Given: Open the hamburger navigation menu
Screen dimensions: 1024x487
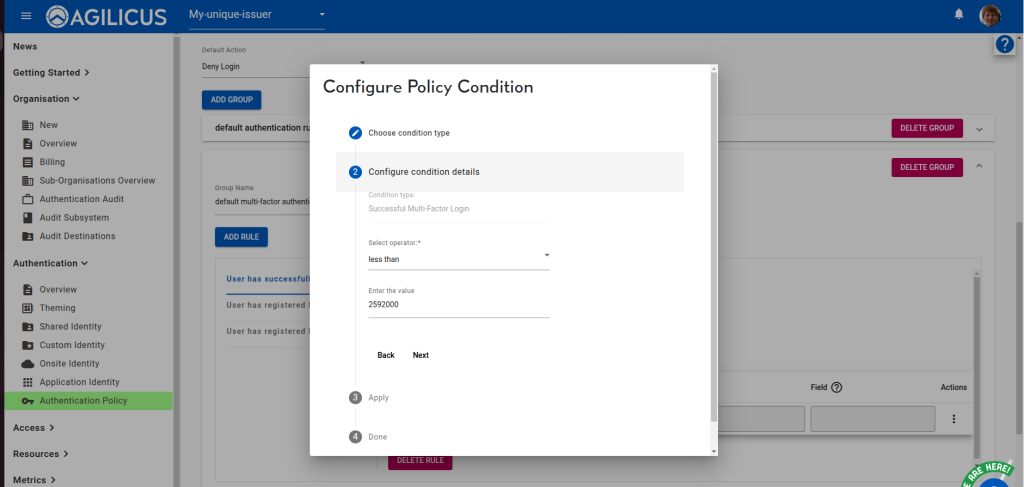Looking at the screenshot, I should click(x=26, y=15).
